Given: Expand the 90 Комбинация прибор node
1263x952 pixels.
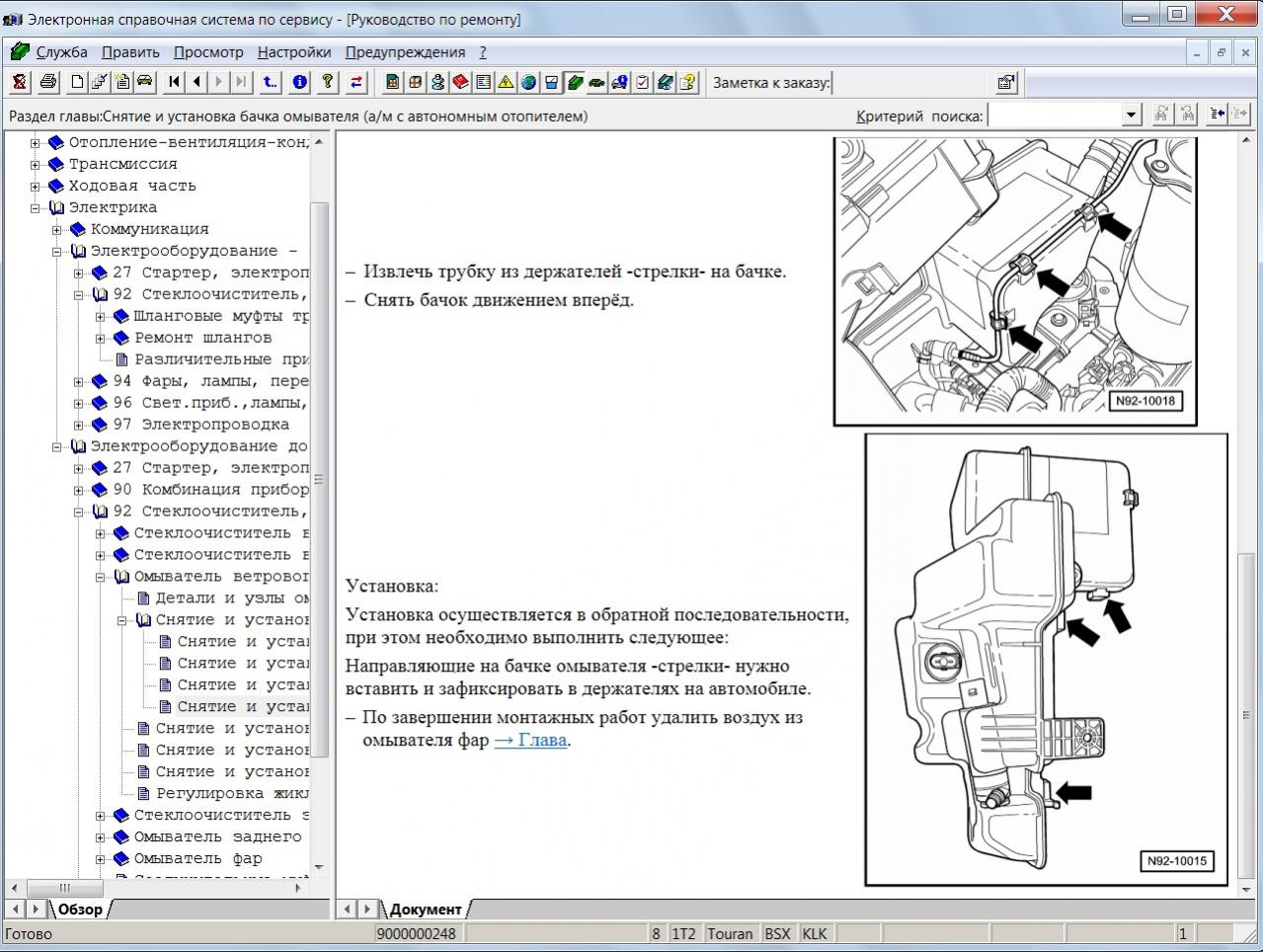Looking at the screenshot, I should tap(79, 490).
